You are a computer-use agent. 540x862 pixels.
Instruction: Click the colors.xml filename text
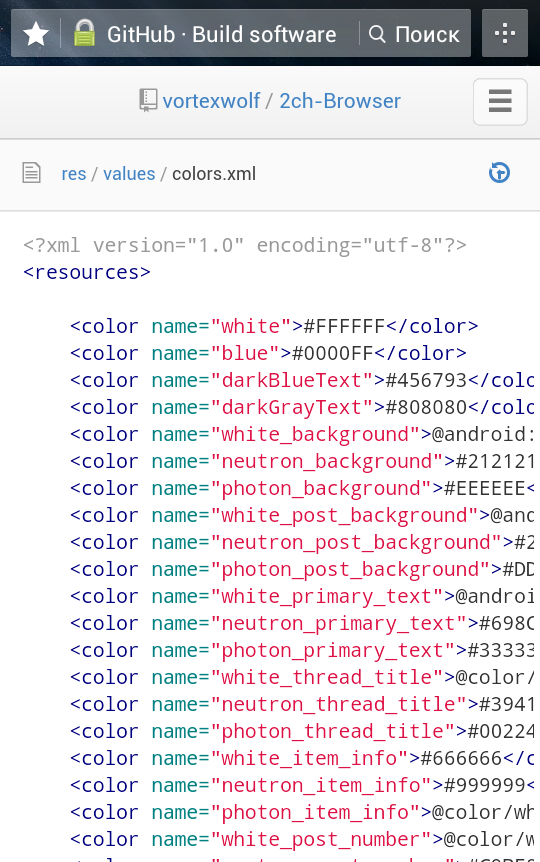click(214, 174)
